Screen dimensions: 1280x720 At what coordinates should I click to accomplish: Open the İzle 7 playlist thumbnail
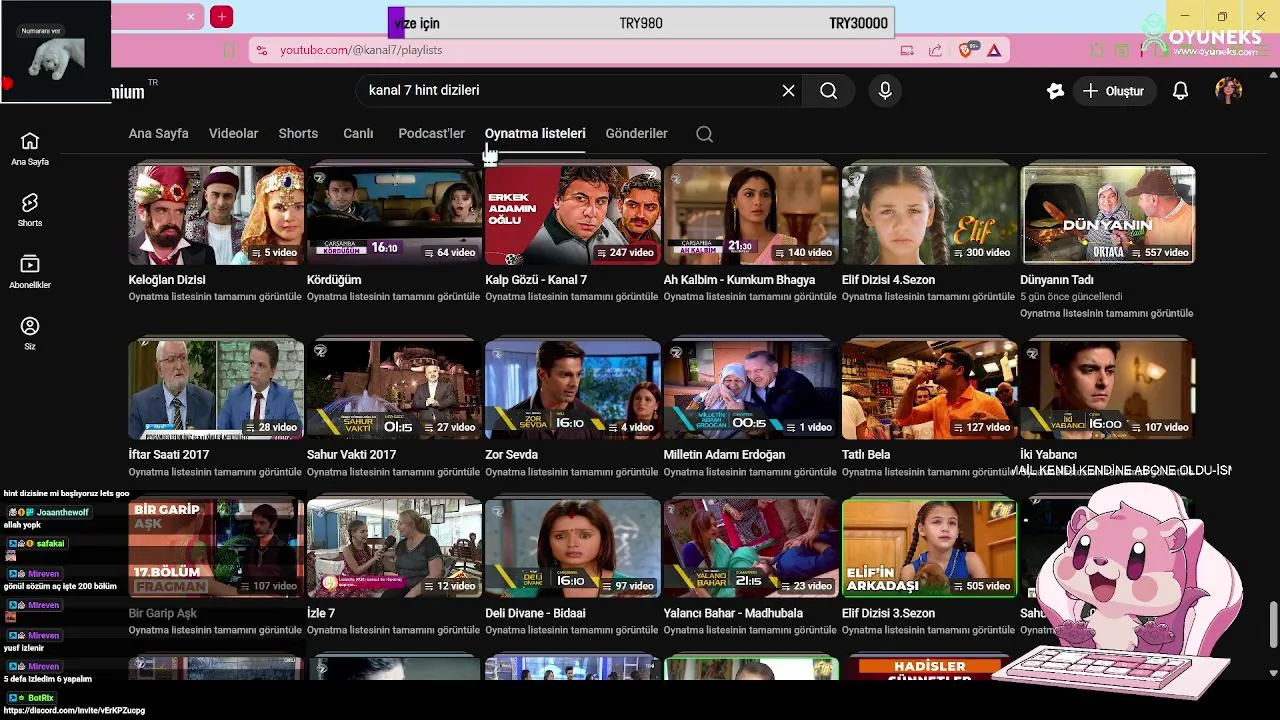pos(394,548)
